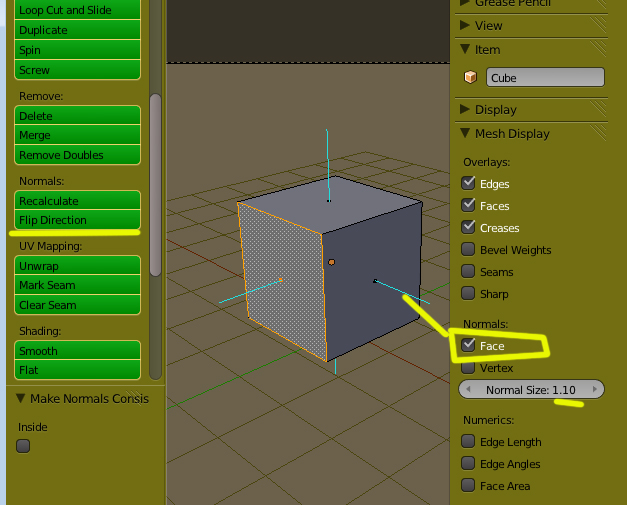Grab the Mesh Display panel drag grip
Screen dimensions: 627x505
point(599,133)
